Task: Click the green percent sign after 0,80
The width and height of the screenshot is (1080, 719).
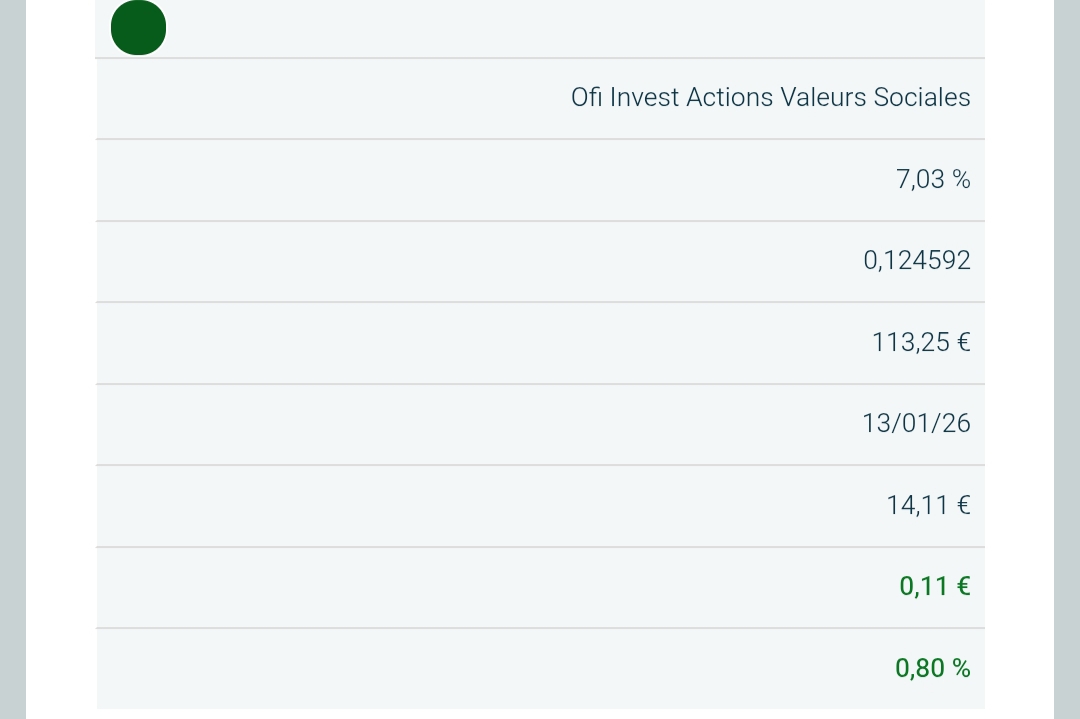Action: click(x=961, y=668)
